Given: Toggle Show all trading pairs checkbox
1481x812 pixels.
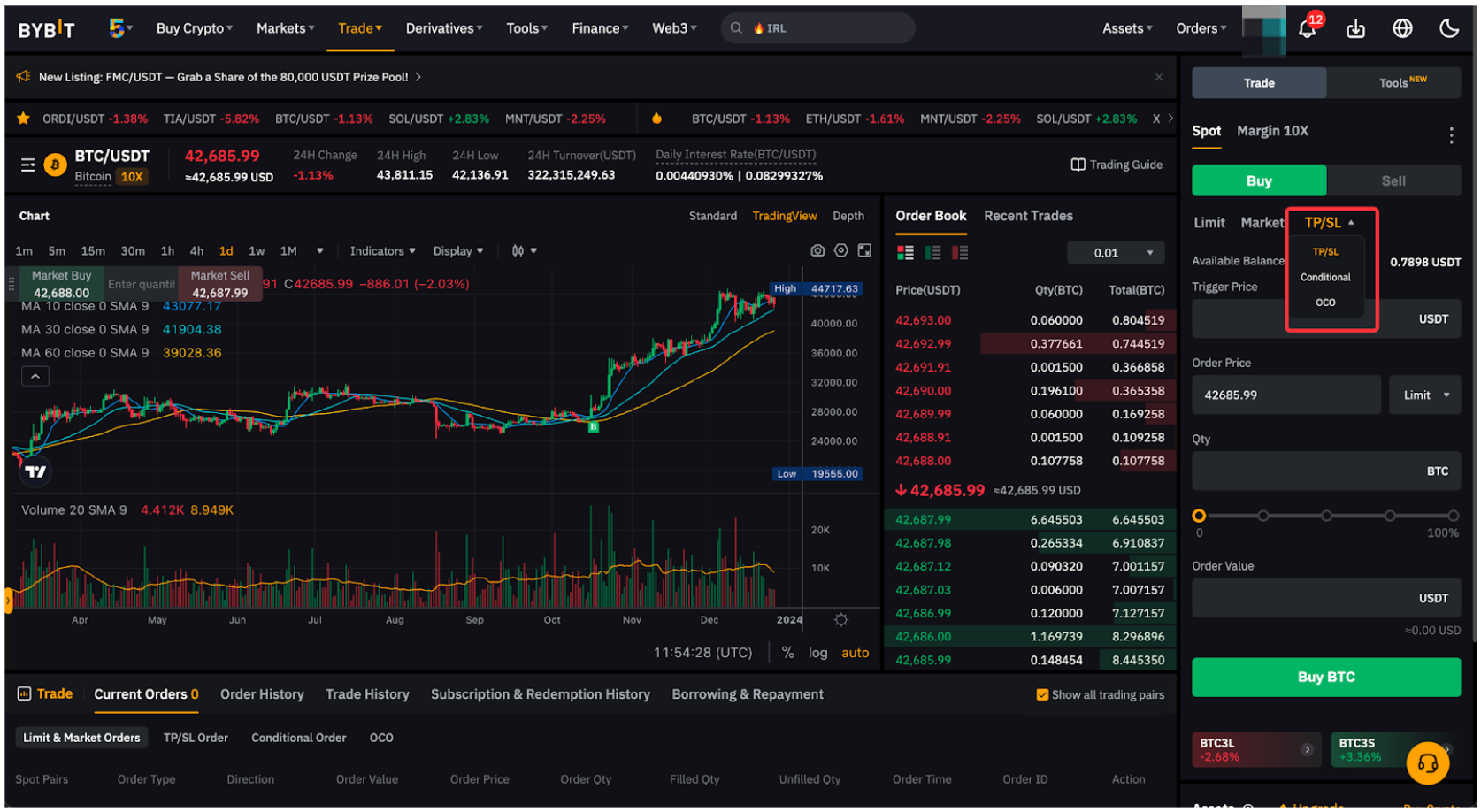Looking at the screenshot, I should [1042, 695].
